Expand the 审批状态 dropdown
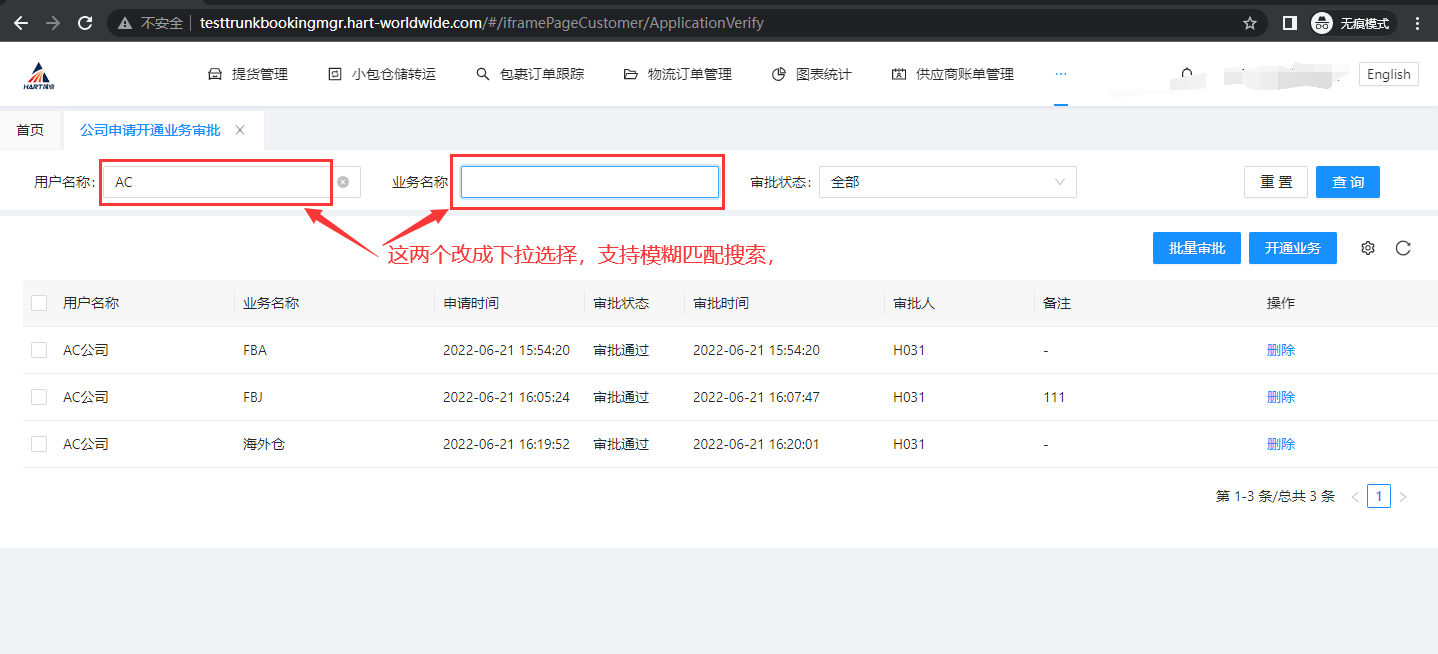This screenshot has height=654, width=1438. [x=947, y=182]
